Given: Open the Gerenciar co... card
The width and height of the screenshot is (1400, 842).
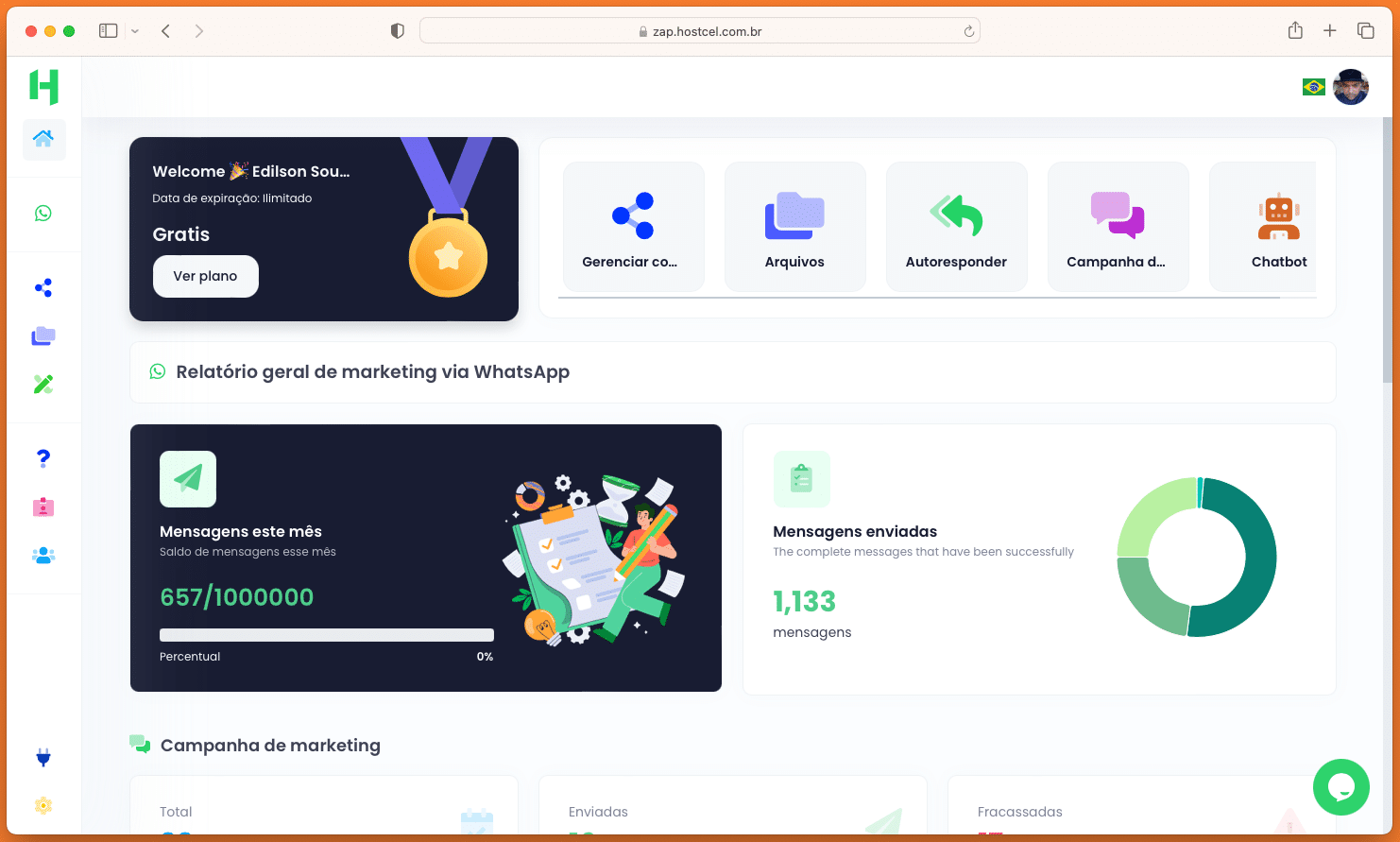Looking at the screenshot, I should point(634,227).
